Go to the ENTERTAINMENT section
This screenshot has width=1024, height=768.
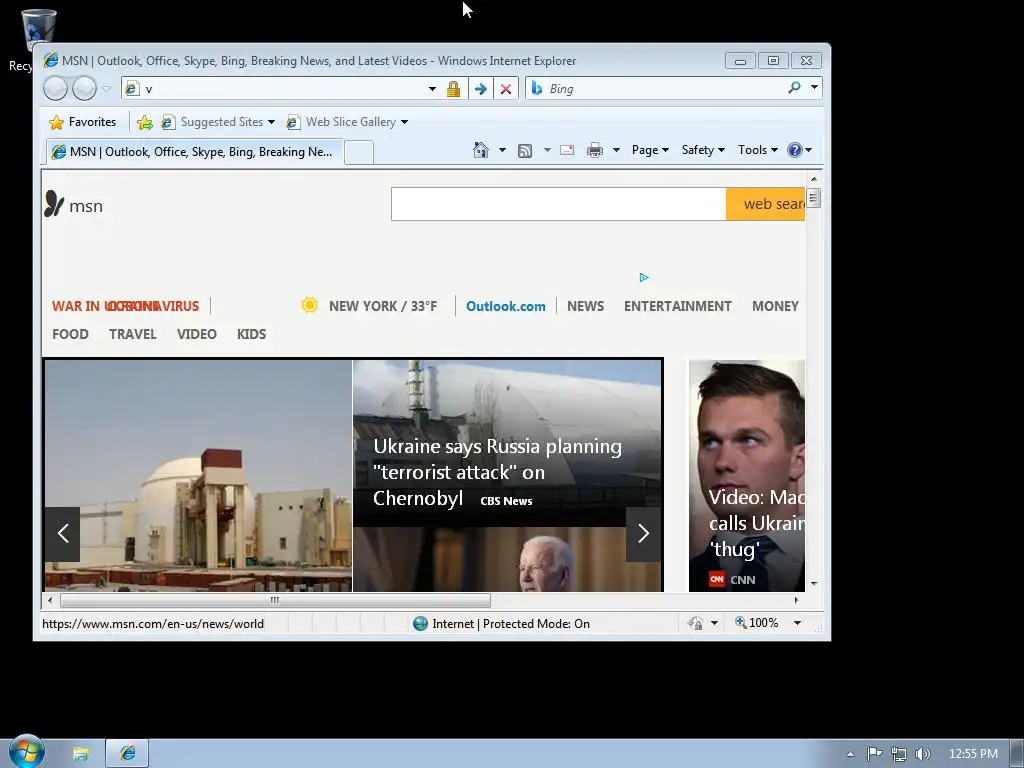[677, 306]
